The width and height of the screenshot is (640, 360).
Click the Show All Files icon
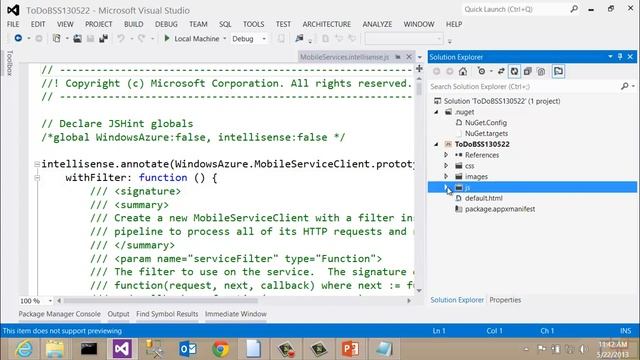[x=541, y=71]
